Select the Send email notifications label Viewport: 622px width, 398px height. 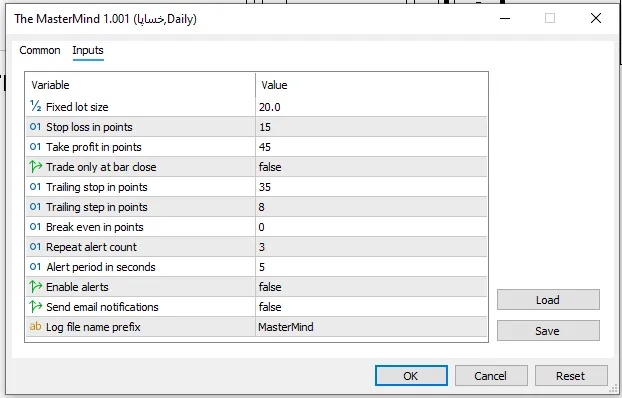click(102, 307)
